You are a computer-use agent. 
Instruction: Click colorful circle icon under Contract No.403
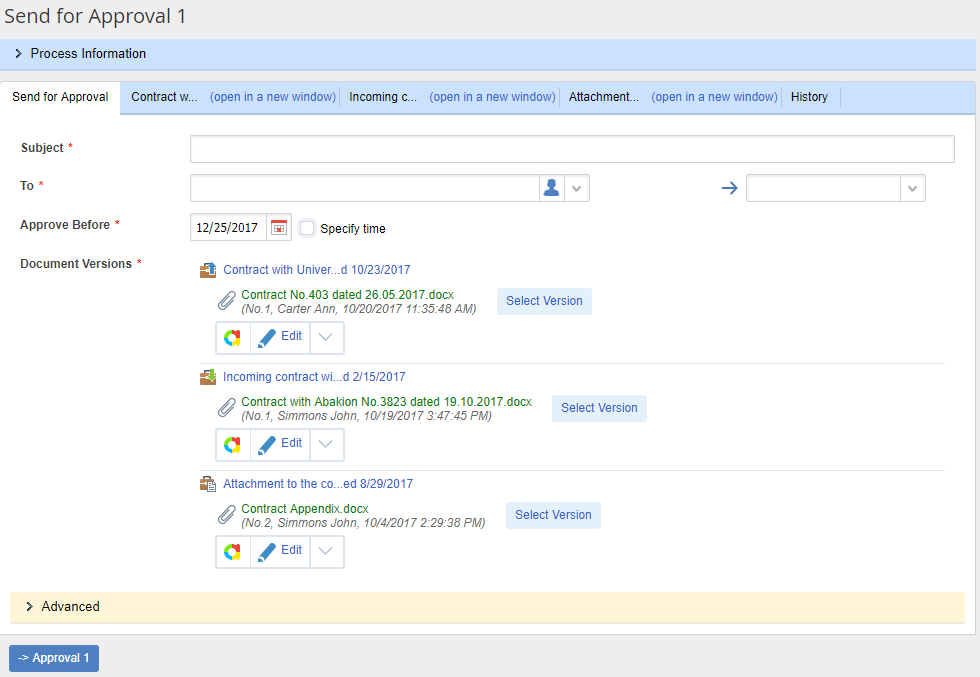(232, 338)
